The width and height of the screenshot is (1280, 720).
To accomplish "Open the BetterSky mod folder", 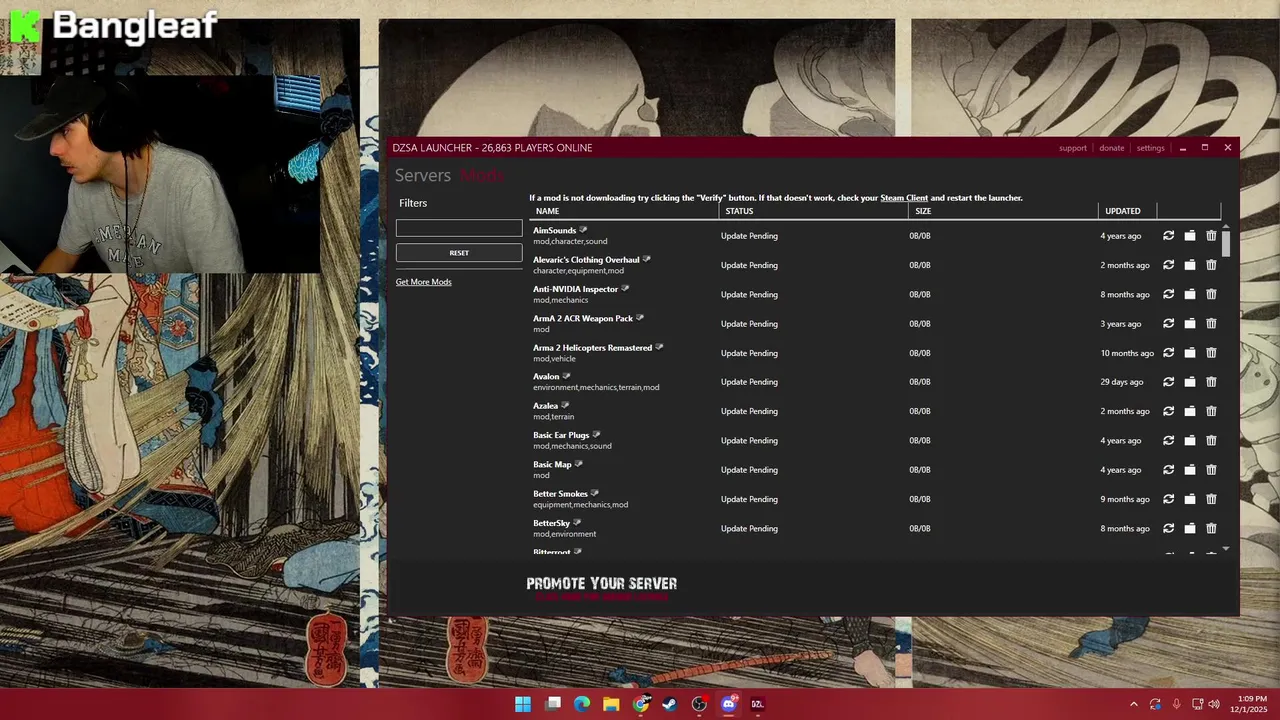I will (x=1190, y=528).
